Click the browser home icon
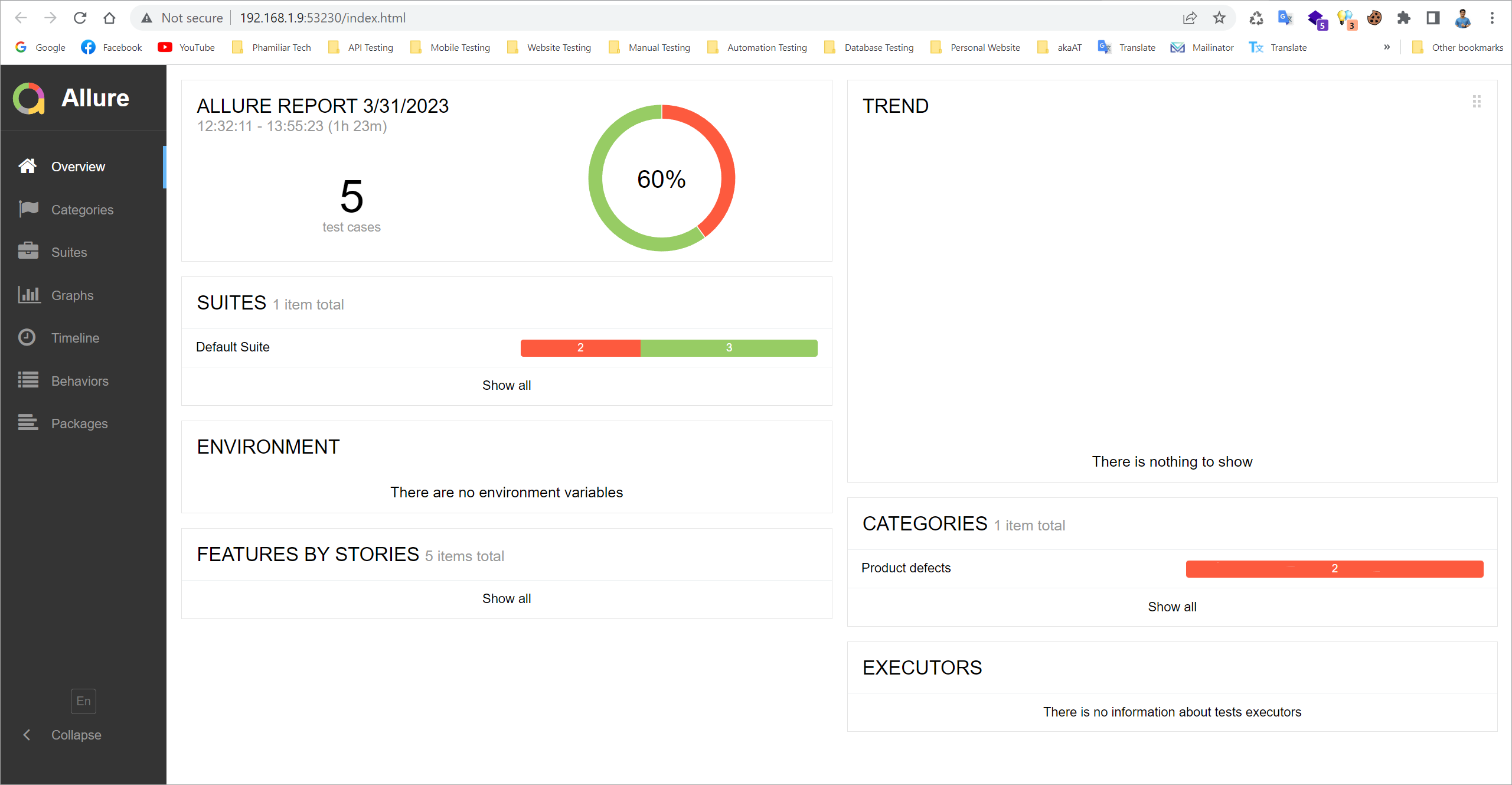The width and height of the screenshot is (1512, 785). pyautogui.click(x=109, y=18)
